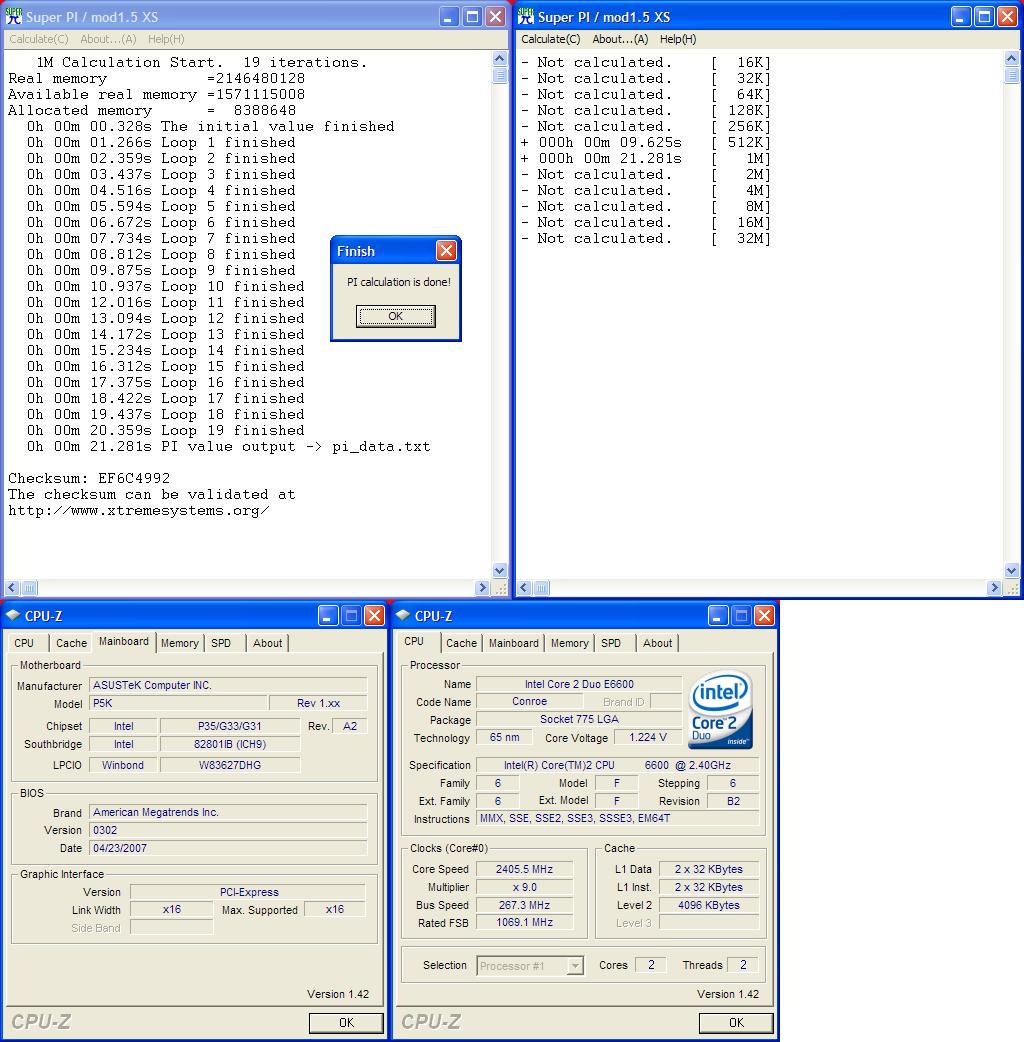
Task: Click vertical scrollbar thumb in left Super PI window
Action: pyautogui.click(x=500, y=75)
